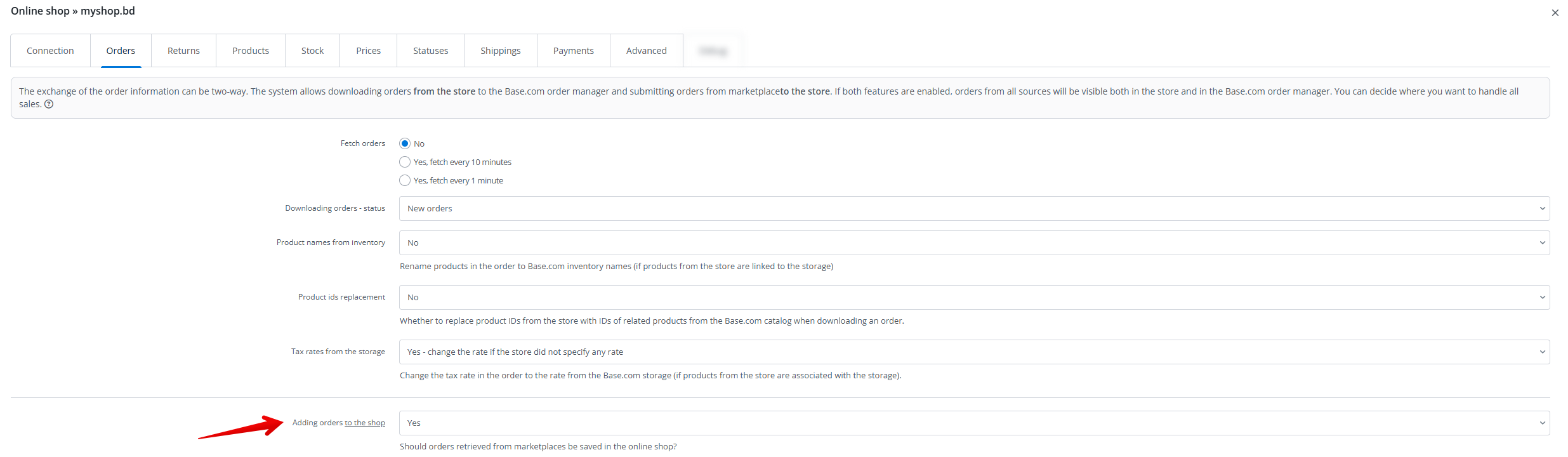Go to the Payments tab
1568x457 pixels.
click(x=573, y=51)
